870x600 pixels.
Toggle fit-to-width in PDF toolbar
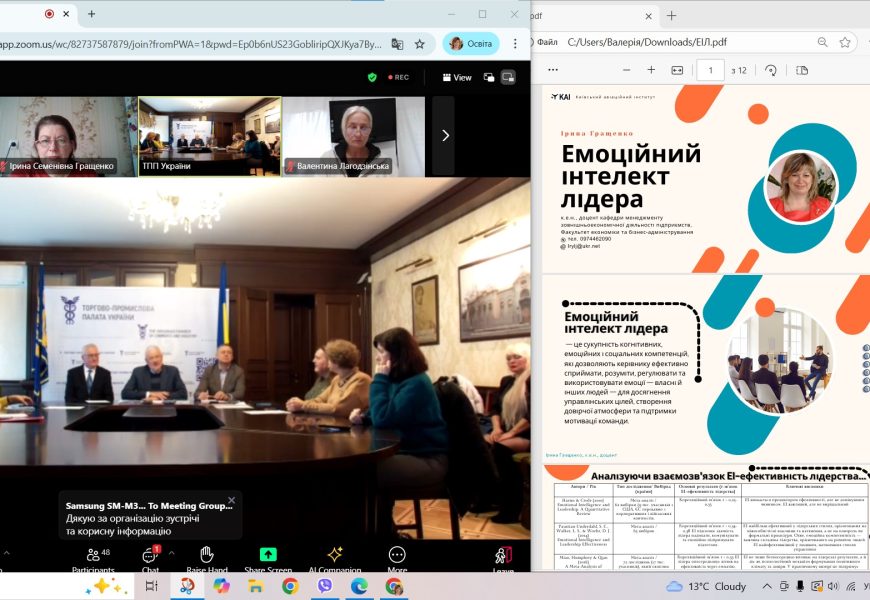coord(677,70)
